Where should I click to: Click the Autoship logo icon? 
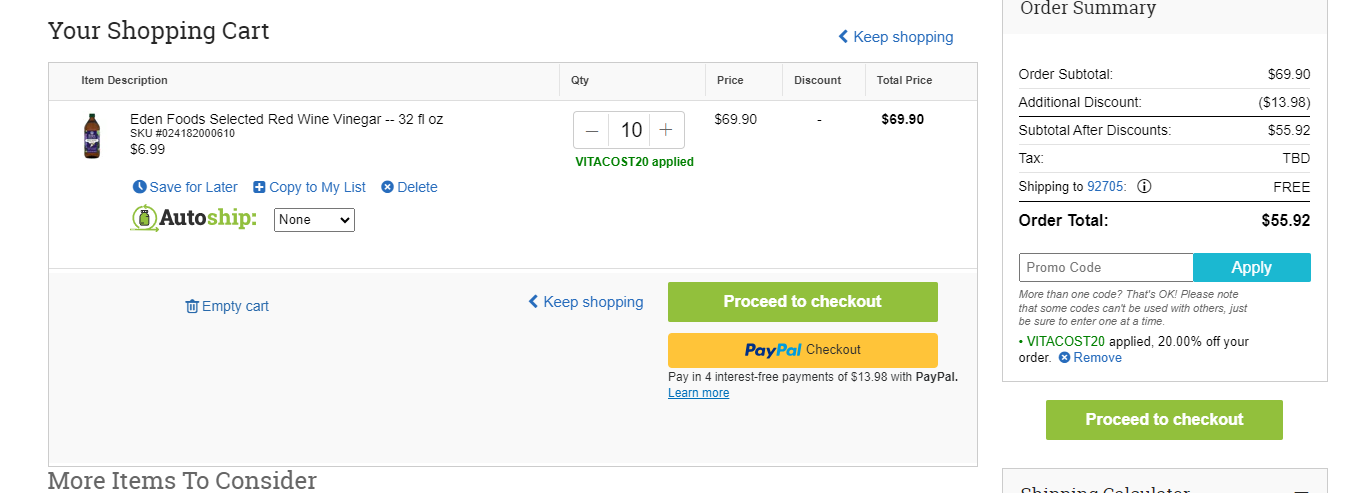coord(144,218)
